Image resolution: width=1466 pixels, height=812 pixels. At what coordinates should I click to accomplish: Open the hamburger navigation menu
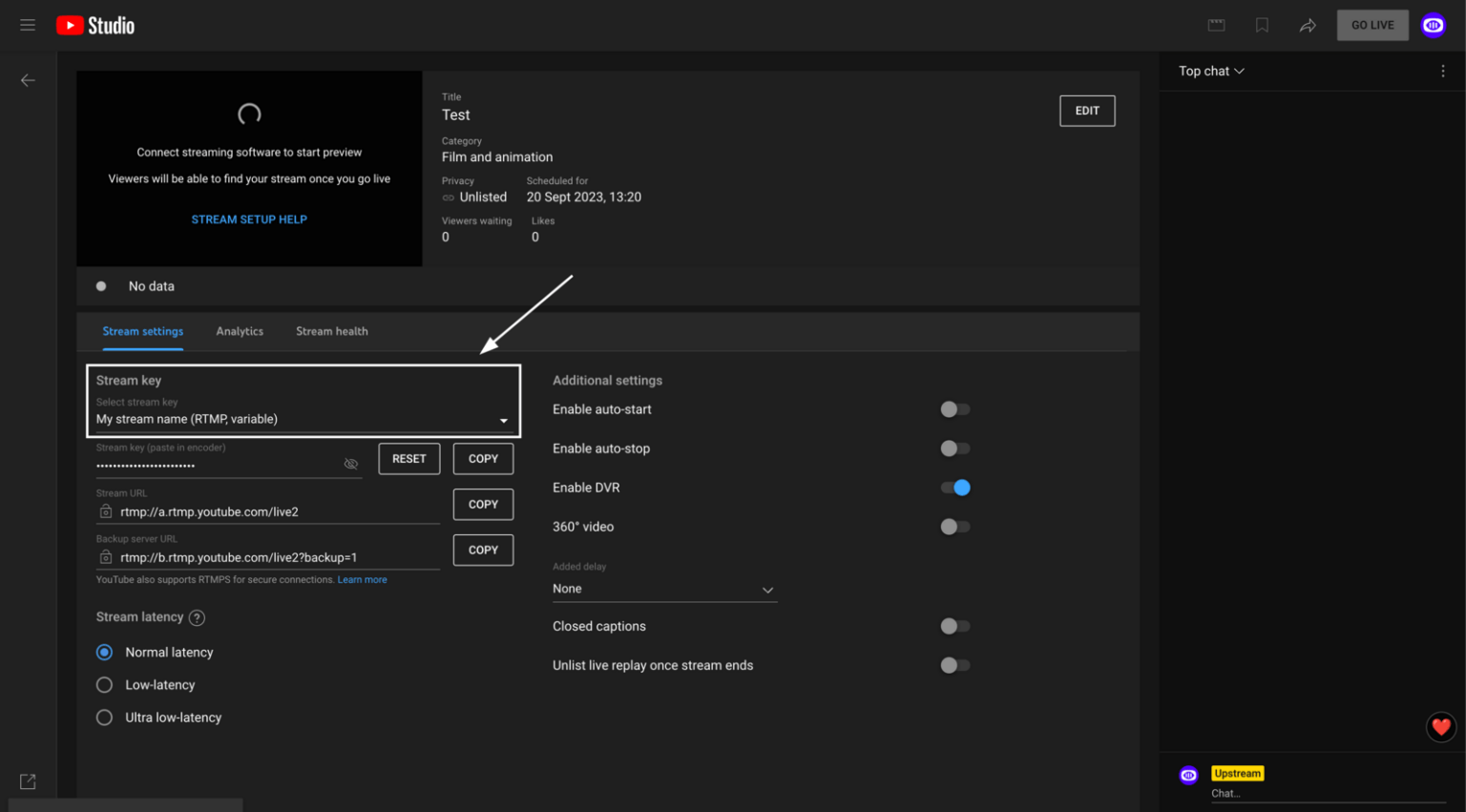(27, 25)
